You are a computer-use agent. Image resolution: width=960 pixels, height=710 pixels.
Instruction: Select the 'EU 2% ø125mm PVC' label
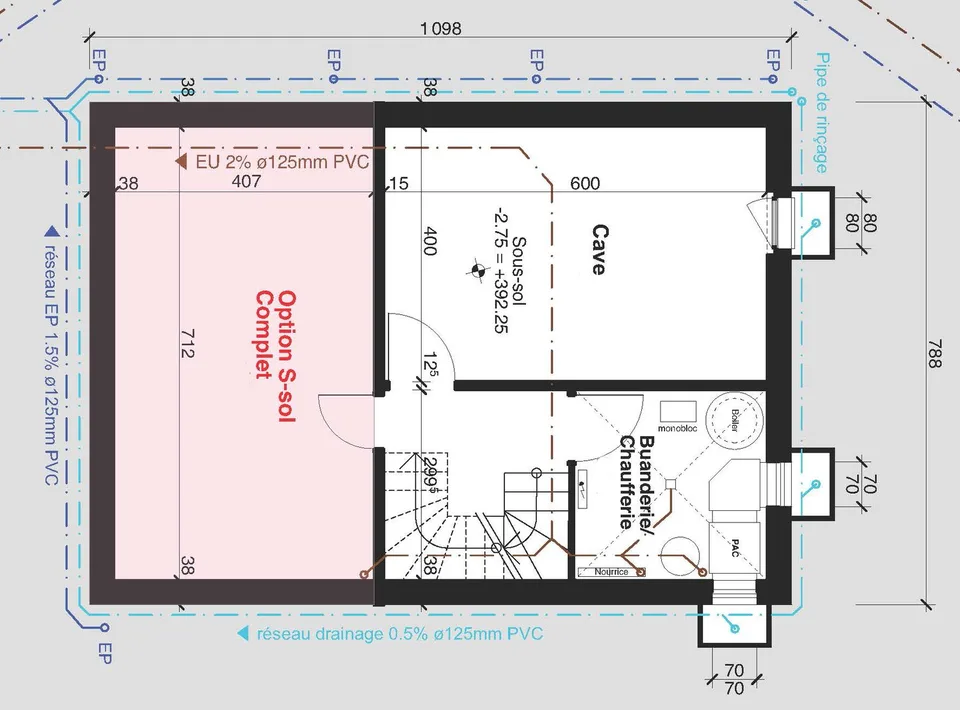pyautogui.click(x=282, y=162)
